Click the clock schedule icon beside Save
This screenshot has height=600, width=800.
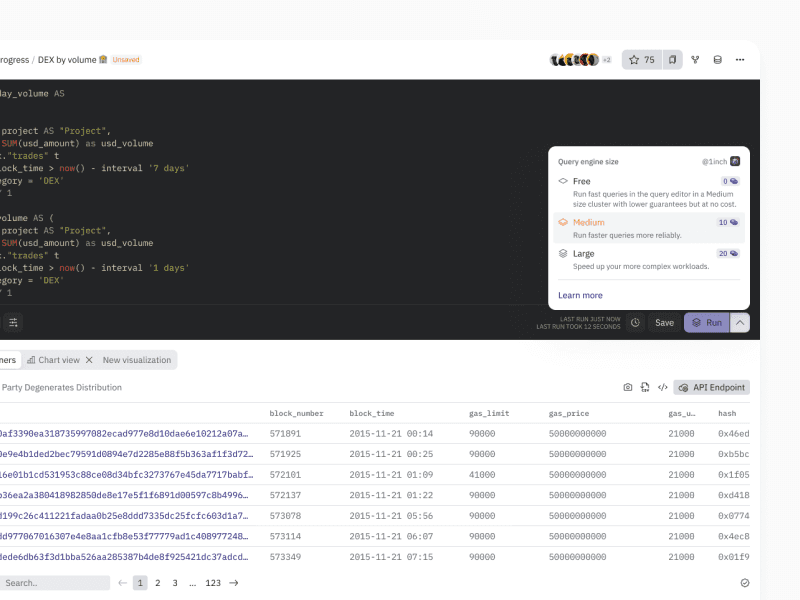(635, 323)
